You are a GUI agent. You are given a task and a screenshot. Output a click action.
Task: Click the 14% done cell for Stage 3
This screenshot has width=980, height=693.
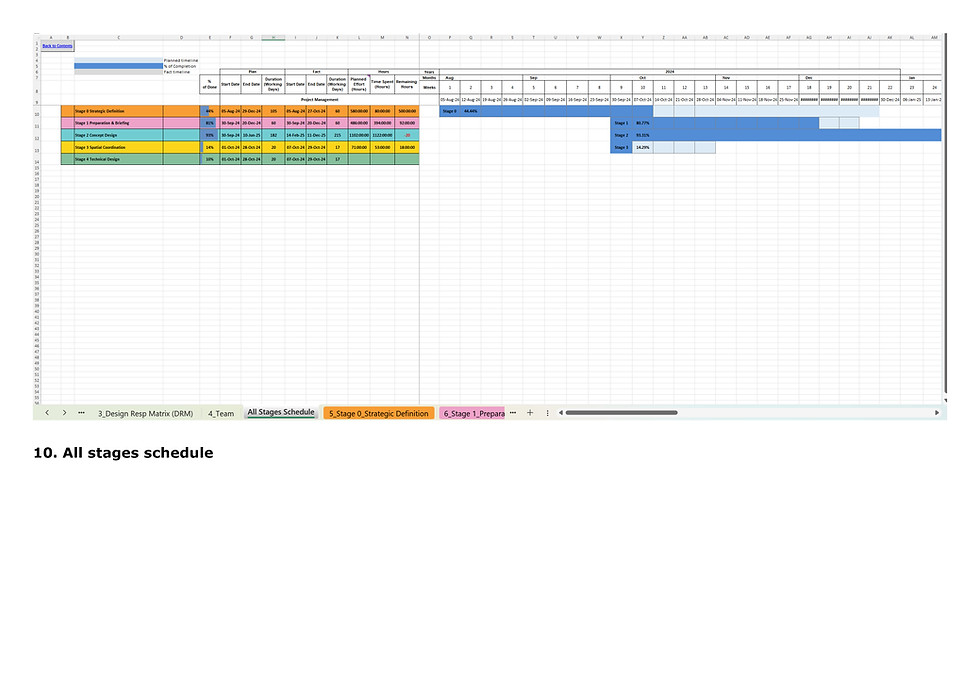(209, 147)
